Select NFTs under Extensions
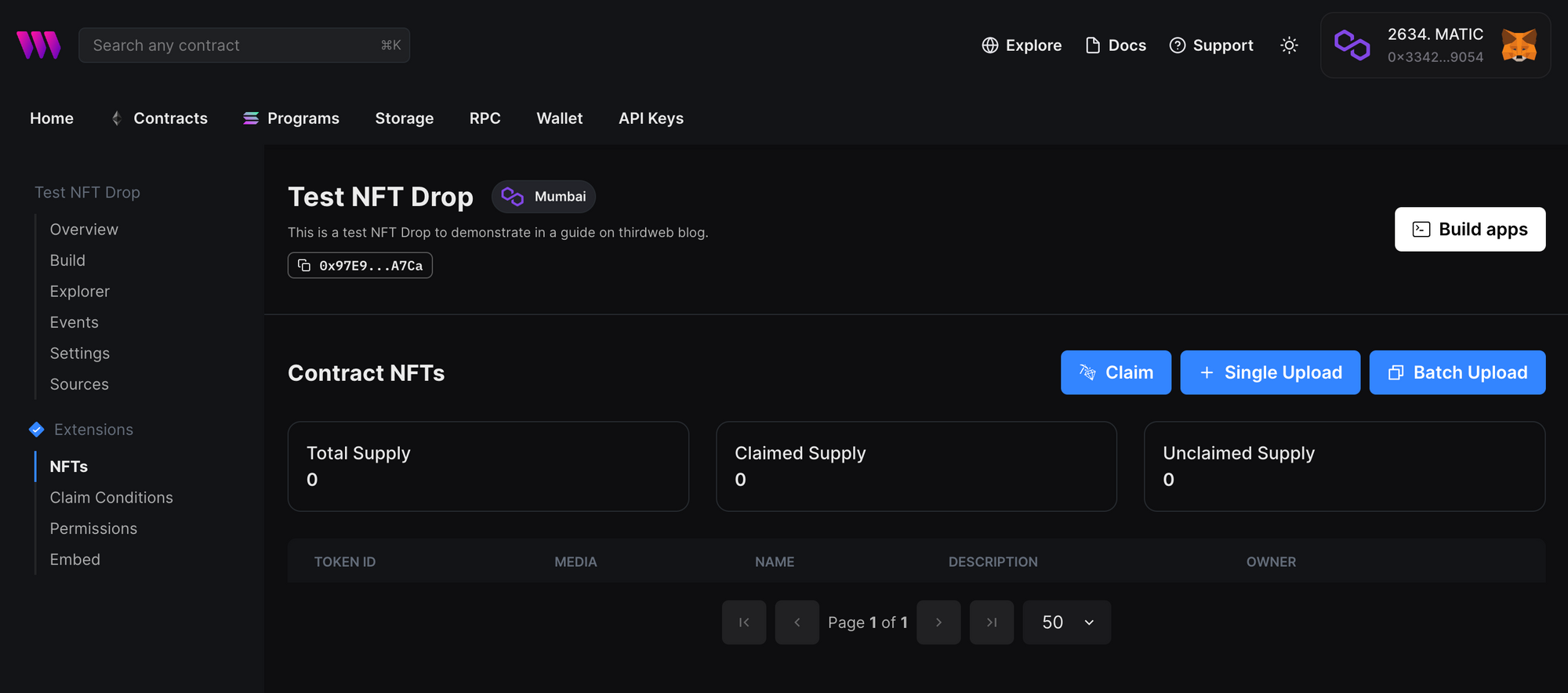The height and width of the screenshot is (693, 1568). [69, 466]
